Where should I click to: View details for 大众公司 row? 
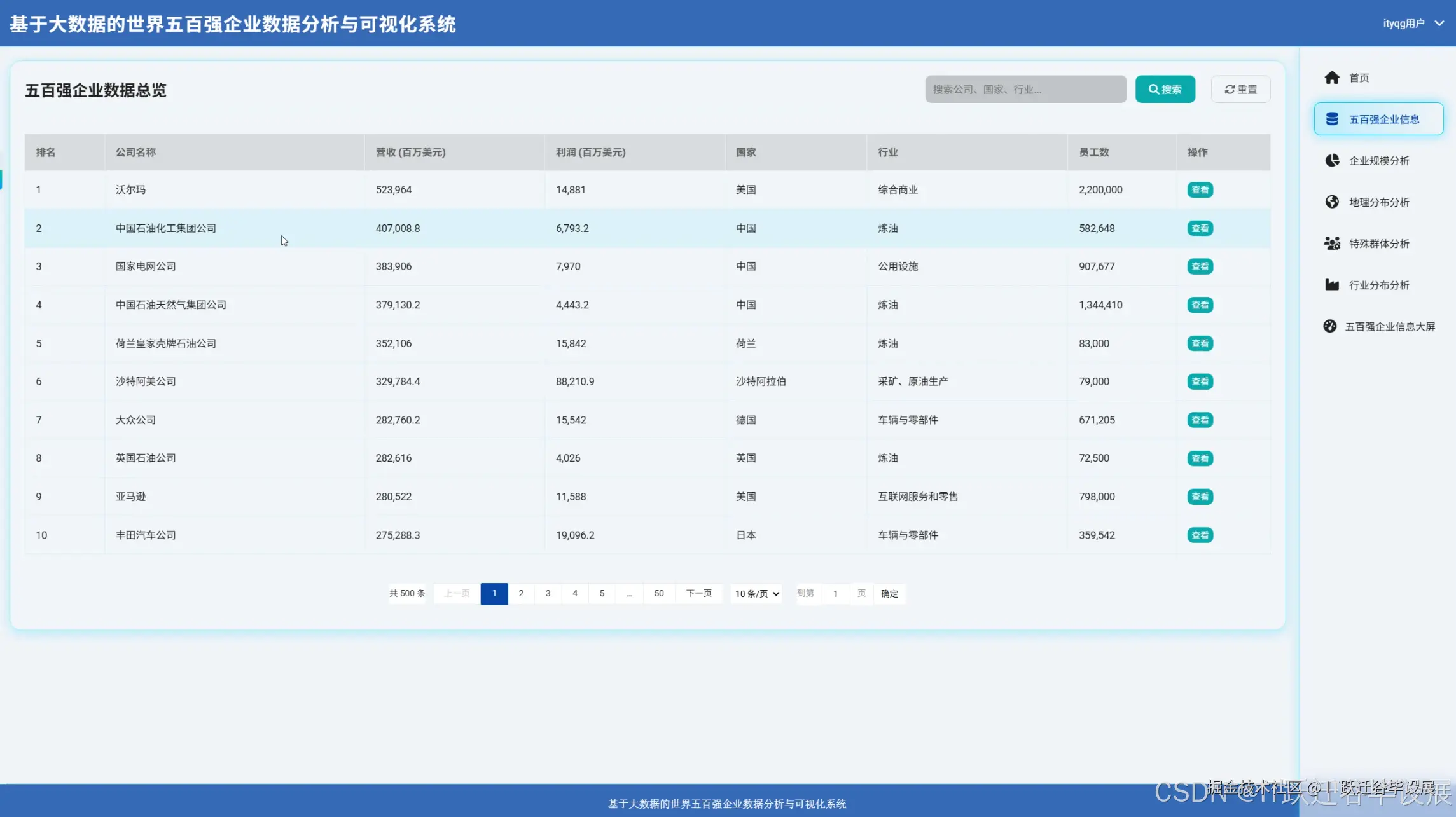(1200, 420)
